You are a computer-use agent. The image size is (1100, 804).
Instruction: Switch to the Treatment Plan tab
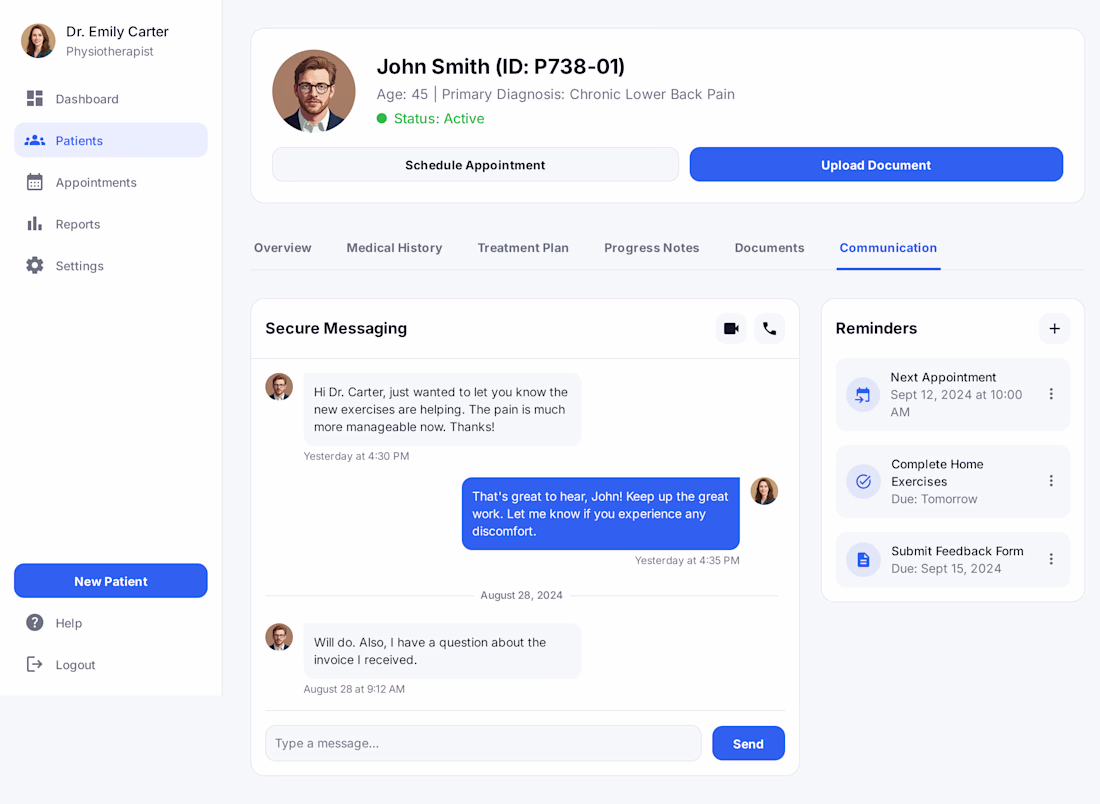pyautogui.click(x=523, y=248)
